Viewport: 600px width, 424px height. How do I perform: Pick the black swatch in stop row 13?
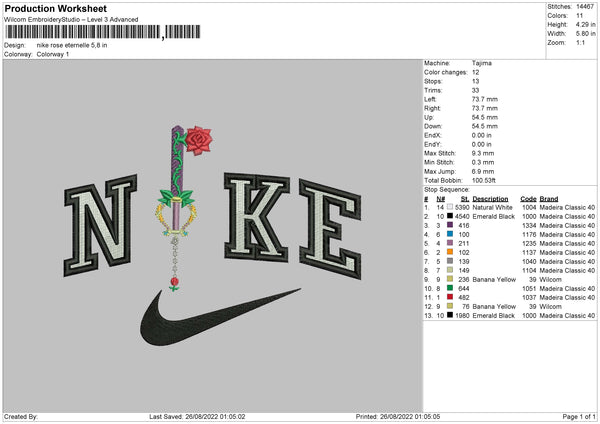pyautogui.click(x=450, y=315)
